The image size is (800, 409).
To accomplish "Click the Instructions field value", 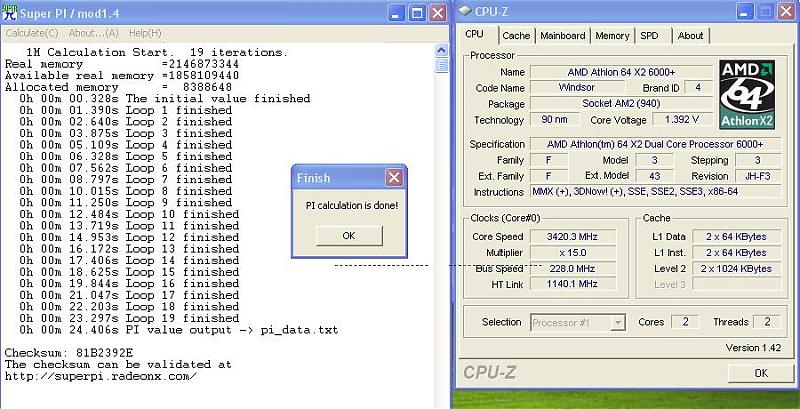I will click(x=656, y=192).
